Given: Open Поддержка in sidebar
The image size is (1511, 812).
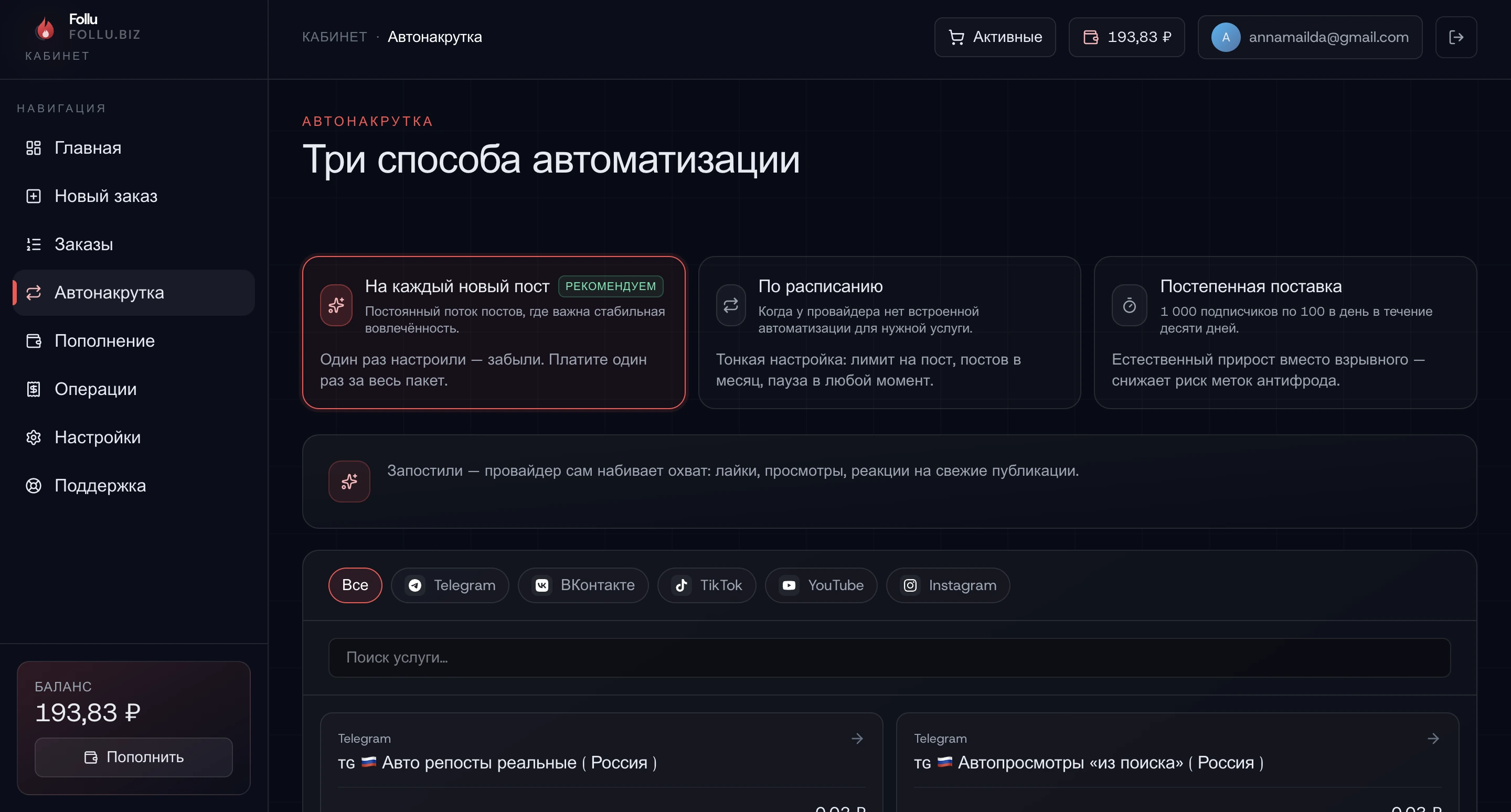Looking at the screenshot, I should (x=134, y=485).
